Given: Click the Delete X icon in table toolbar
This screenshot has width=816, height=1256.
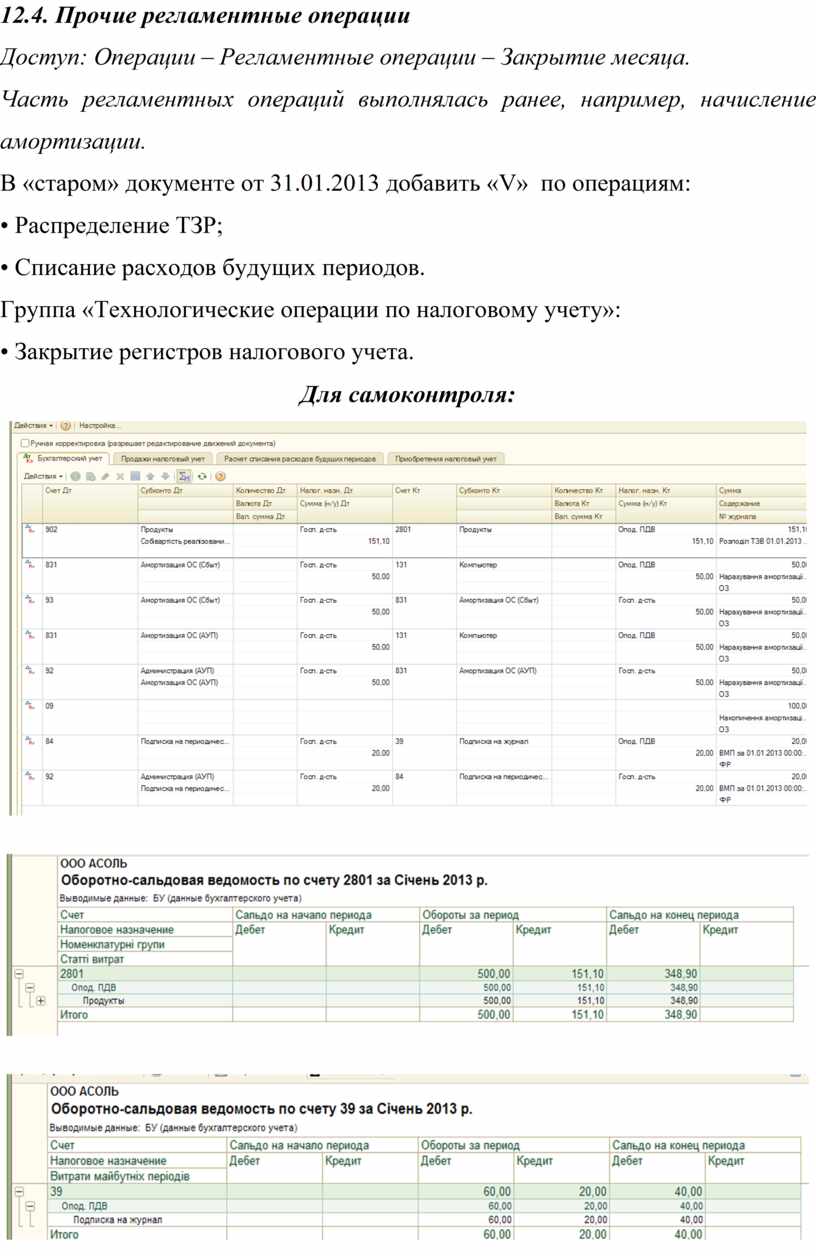Looking at the screenshot, I should (120, 476).
